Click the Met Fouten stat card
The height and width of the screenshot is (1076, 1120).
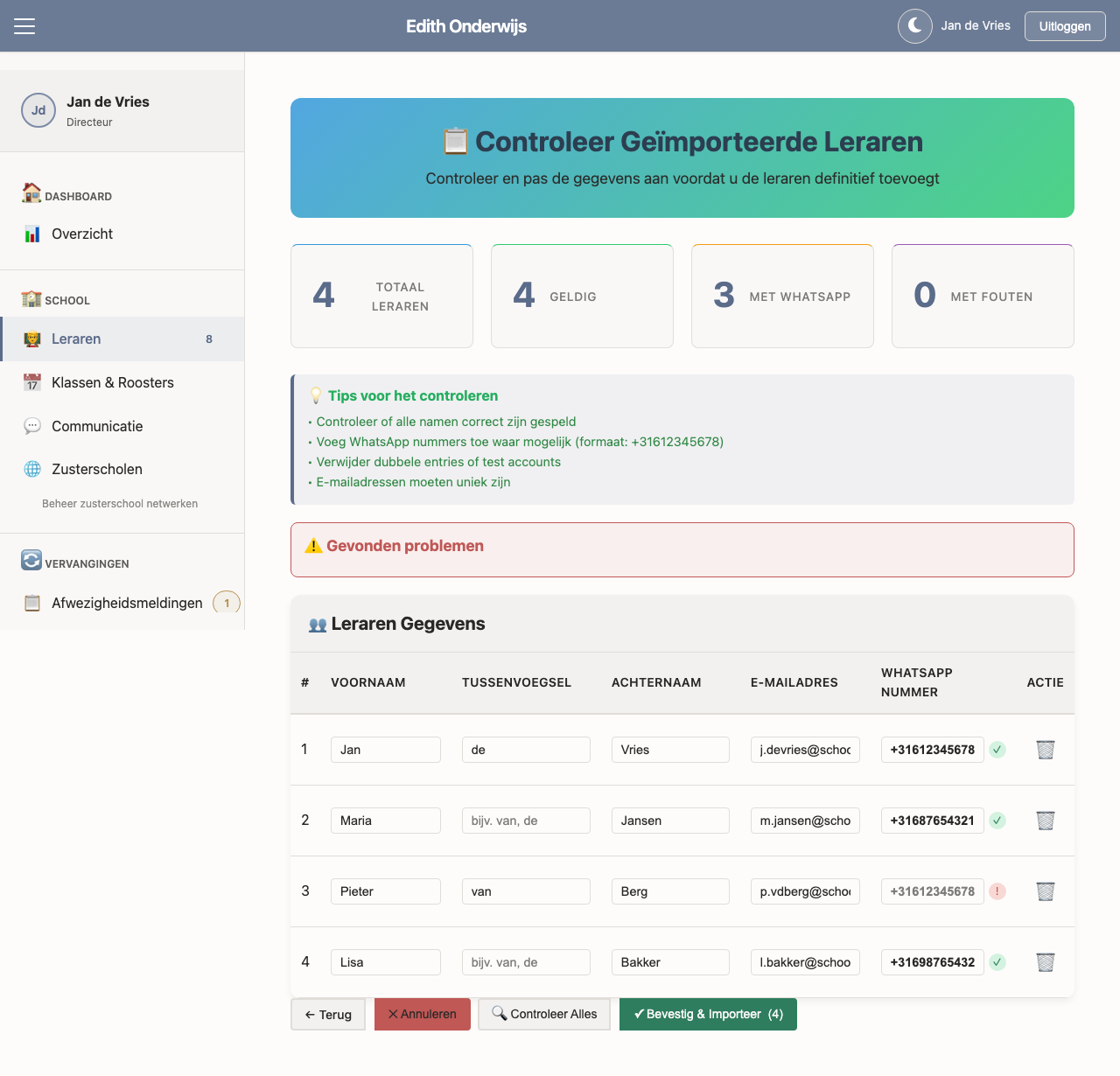(983, 296)
